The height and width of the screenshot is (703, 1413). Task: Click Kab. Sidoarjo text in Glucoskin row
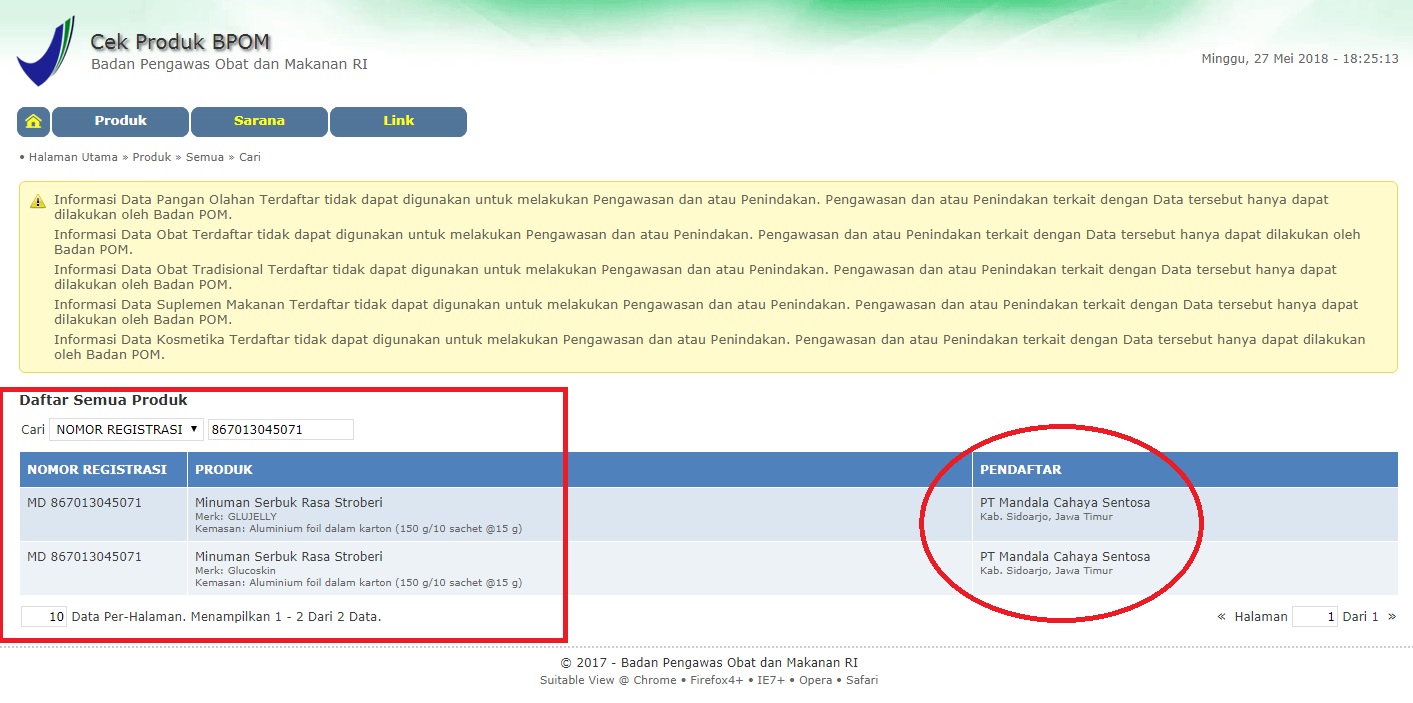click(1046, 571)
